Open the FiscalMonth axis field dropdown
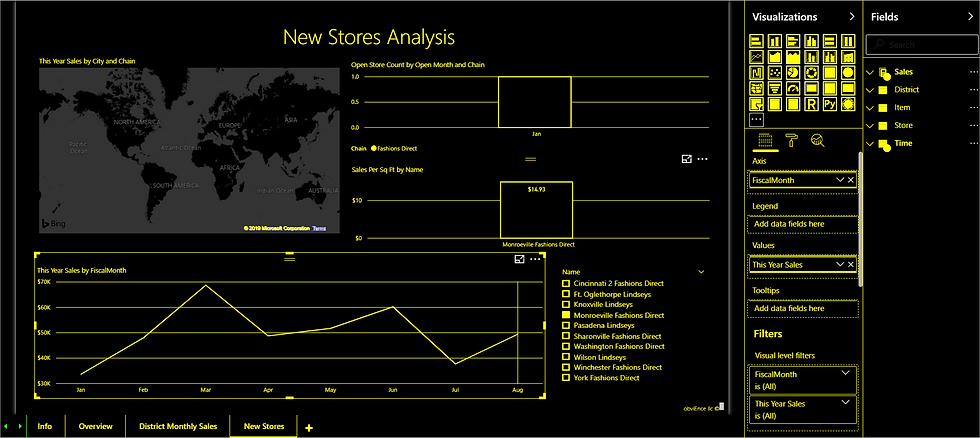The height and width of the screenshot is (438, 980). [840, 180]
